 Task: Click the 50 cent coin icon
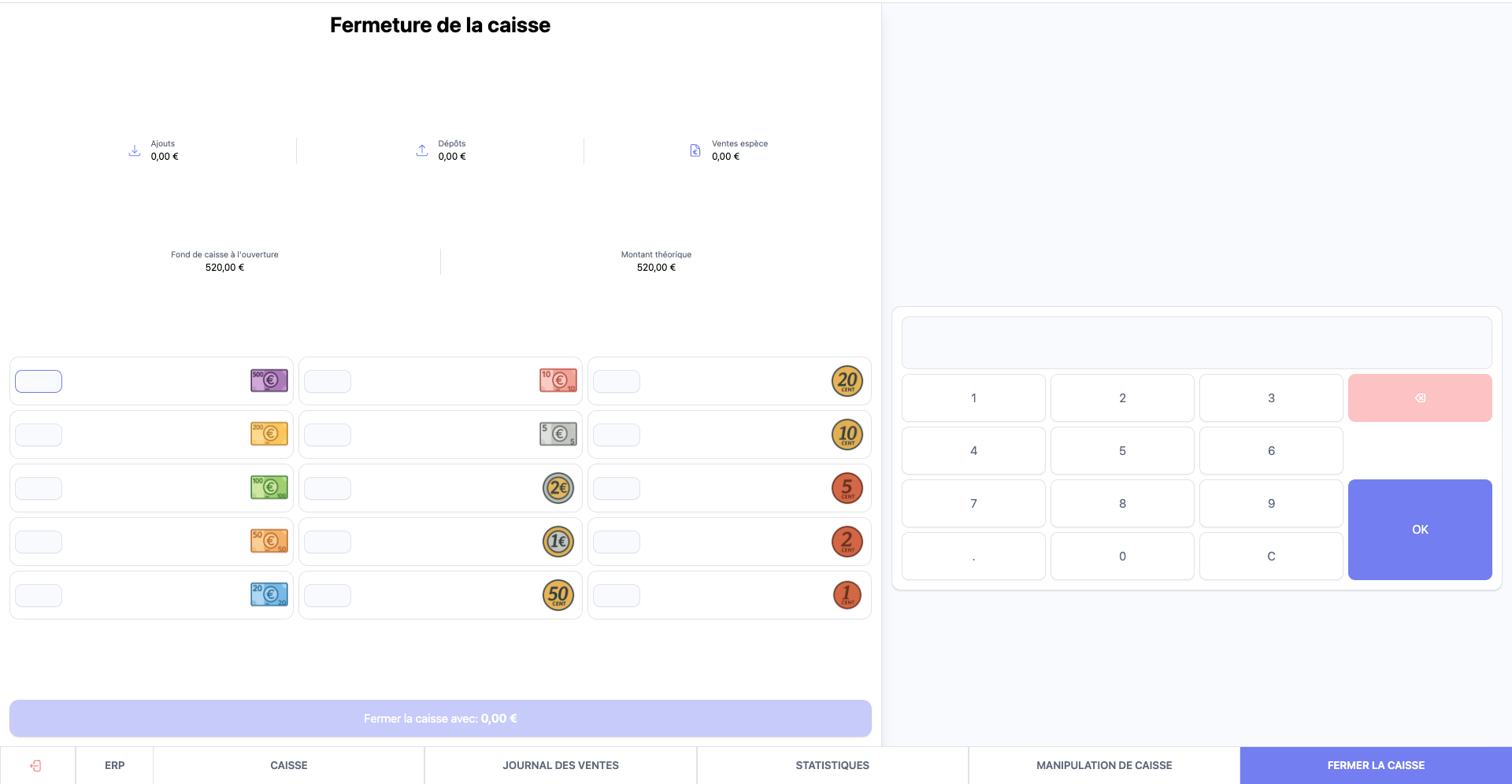click(558, 595)
